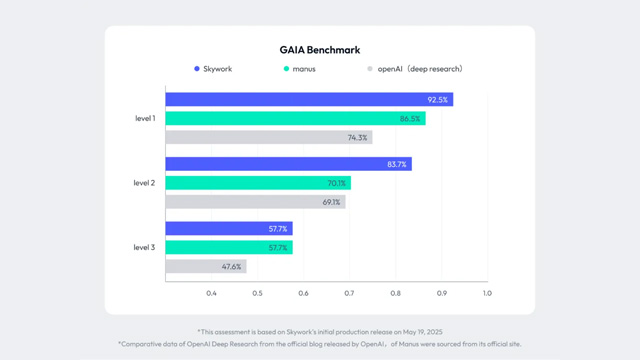Click the manus level 2 bar at 70.1%
Viewport: 640px width, 360px height.
pos(258,183)
